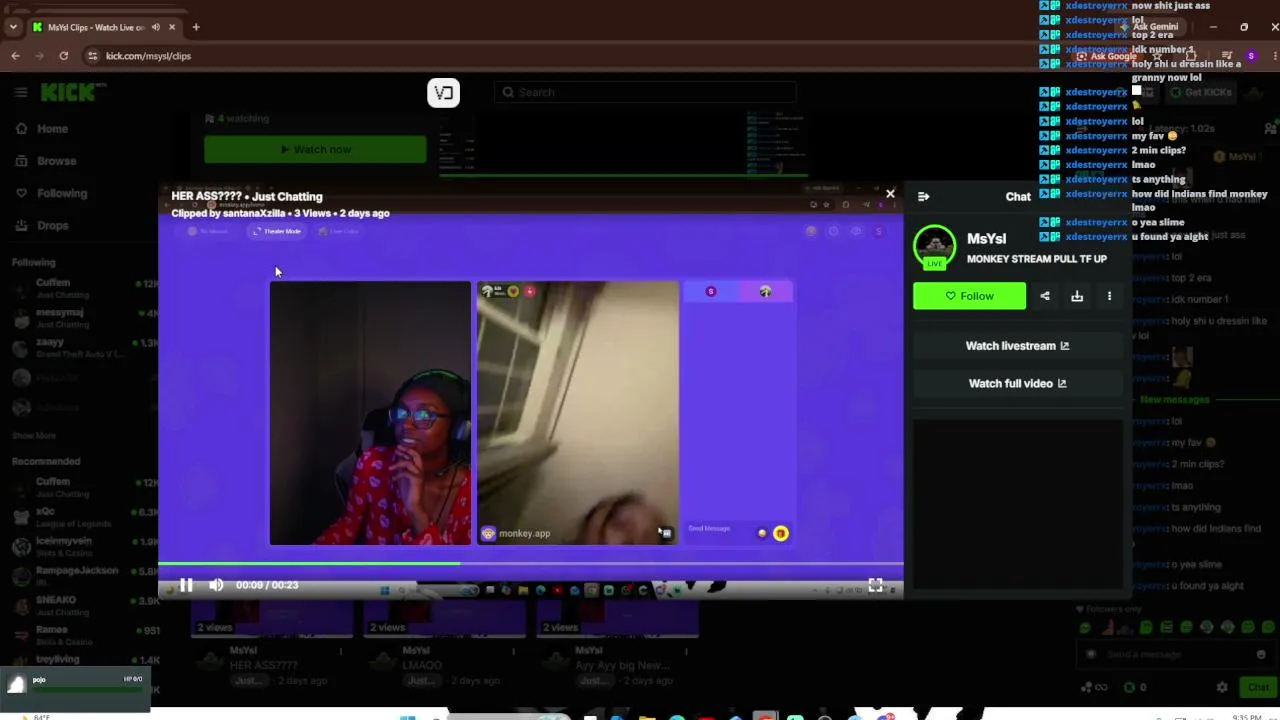This screenshot has height=720, width=1280.
Task: Open Watch livestream link
Action: [1017, 346]
